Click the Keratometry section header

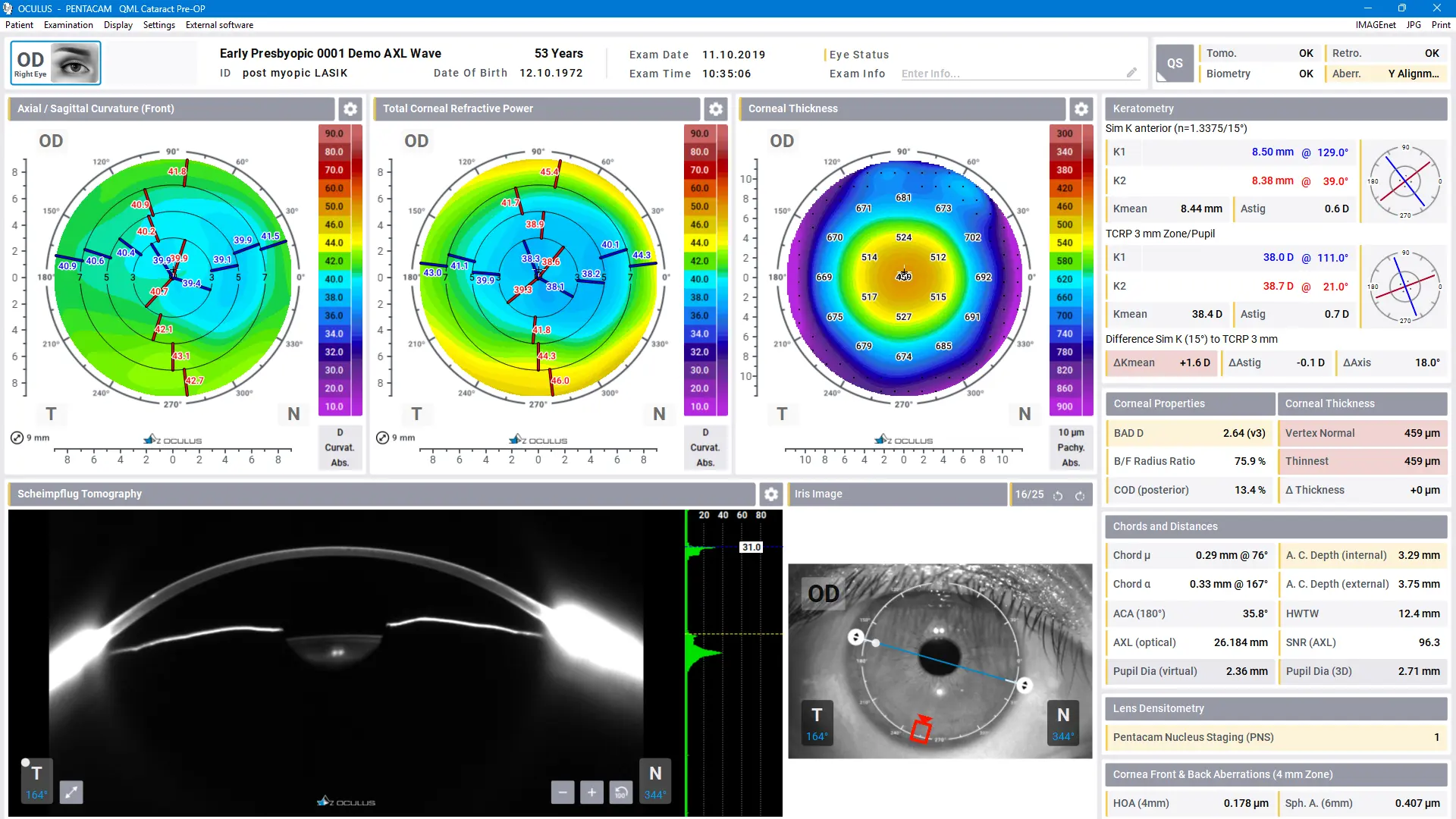coord(1276,108)
